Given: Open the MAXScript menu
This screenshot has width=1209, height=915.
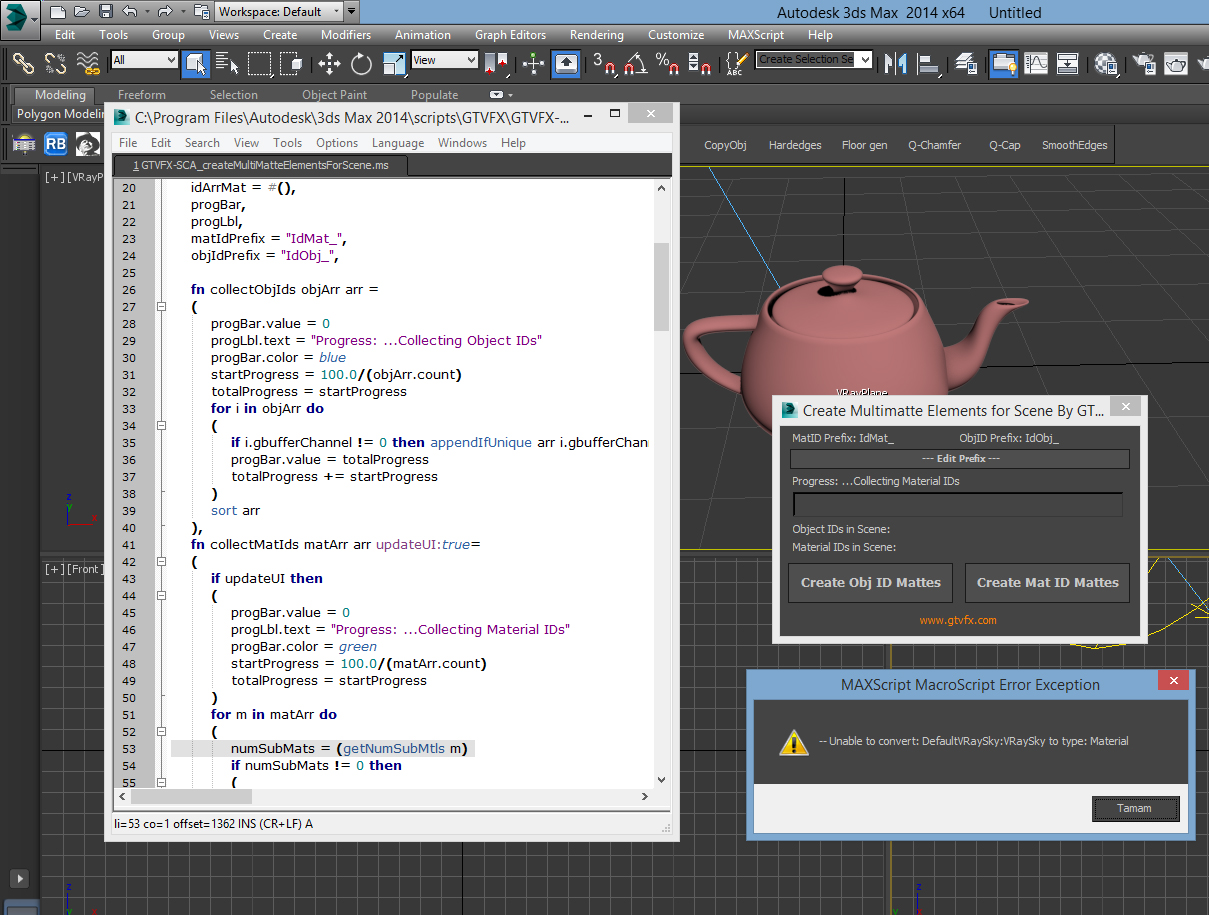Looking at the screenshot, I should (755, 35).
